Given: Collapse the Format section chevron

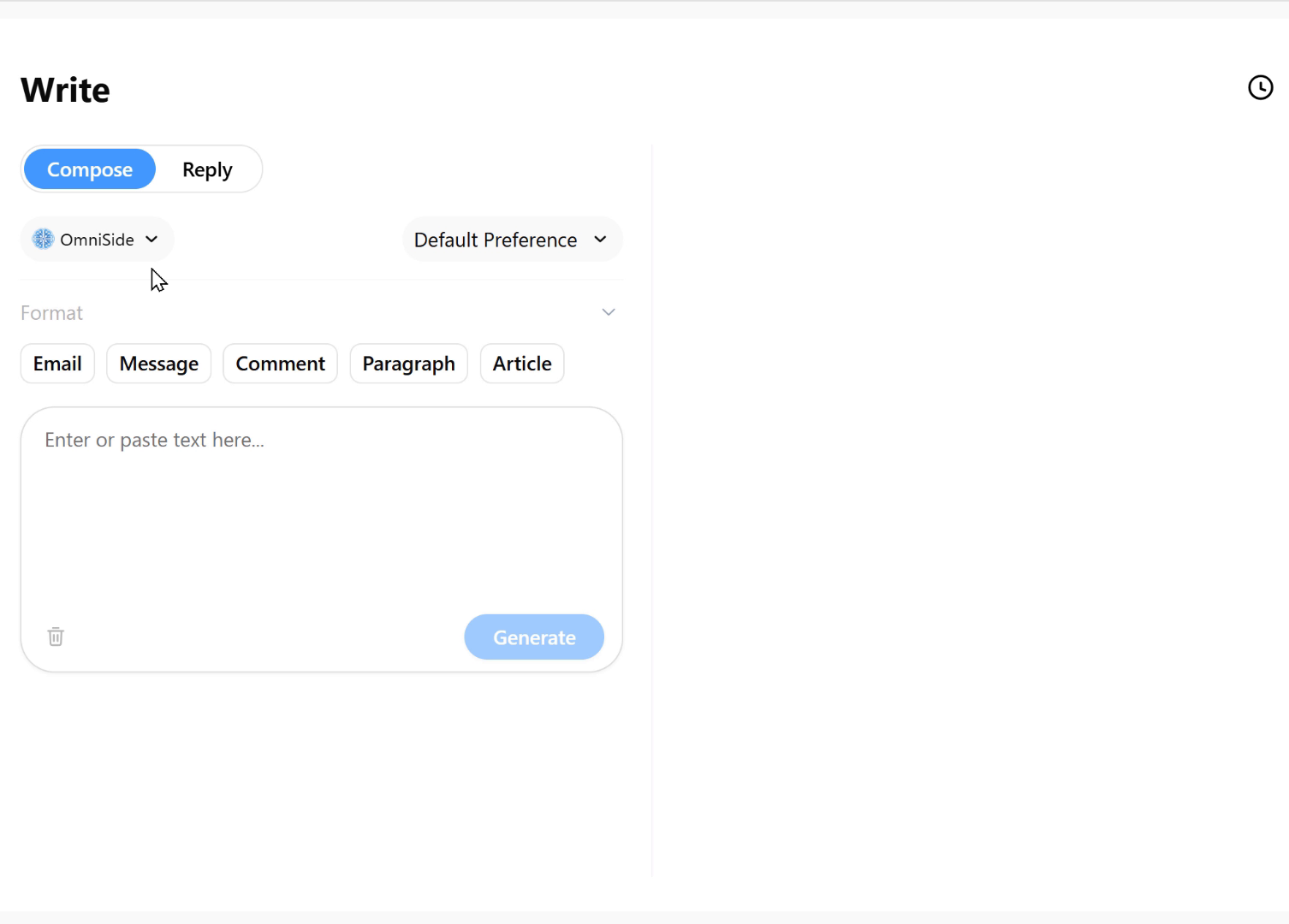Looking at the screenshot, I should [x=609, y=312].
